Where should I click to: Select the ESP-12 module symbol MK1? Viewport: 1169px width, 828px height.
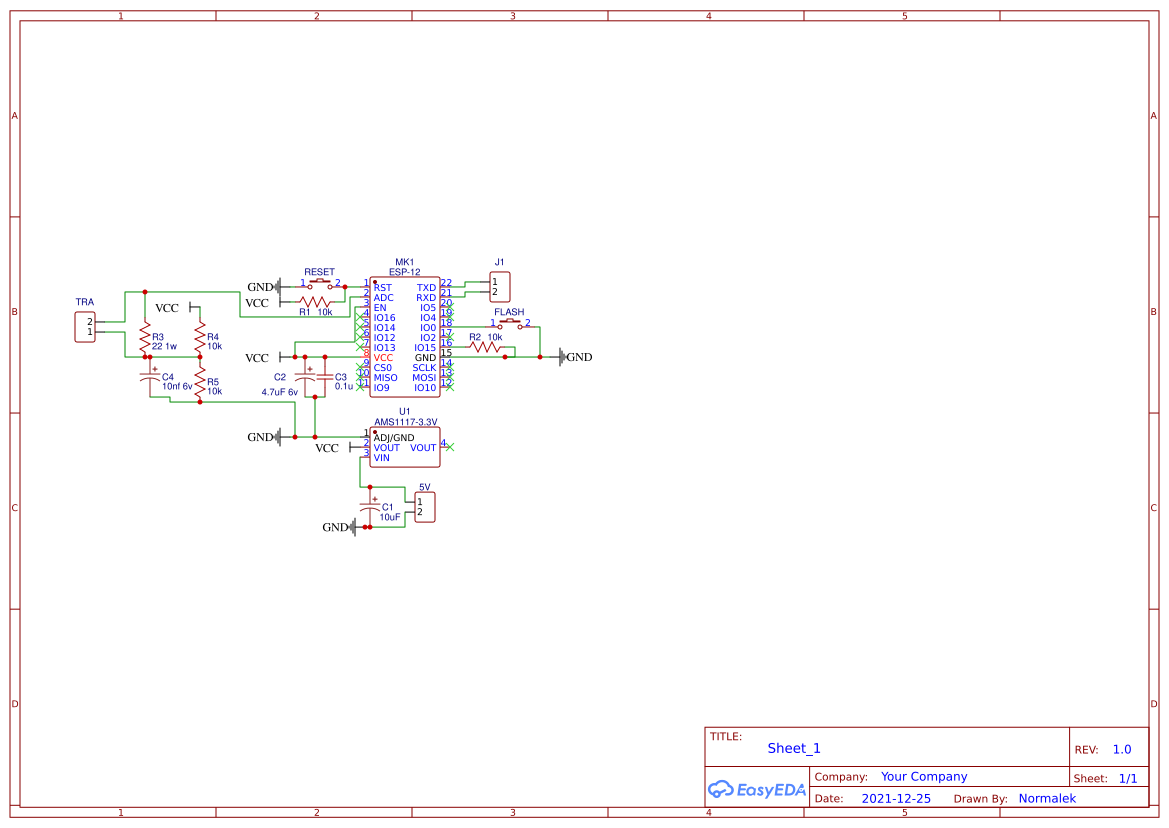(405, 335)
